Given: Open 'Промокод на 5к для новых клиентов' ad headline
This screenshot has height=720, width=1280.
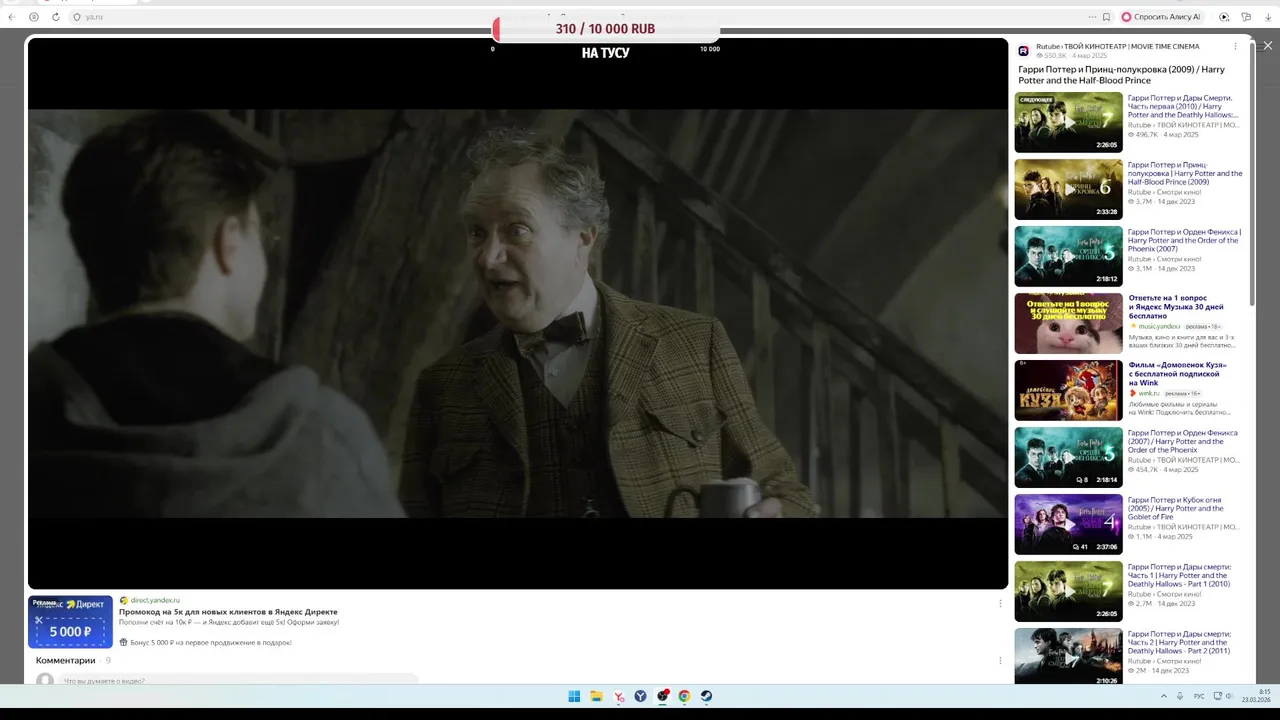Looking at the screenshot, I should (x=228, y=611).
